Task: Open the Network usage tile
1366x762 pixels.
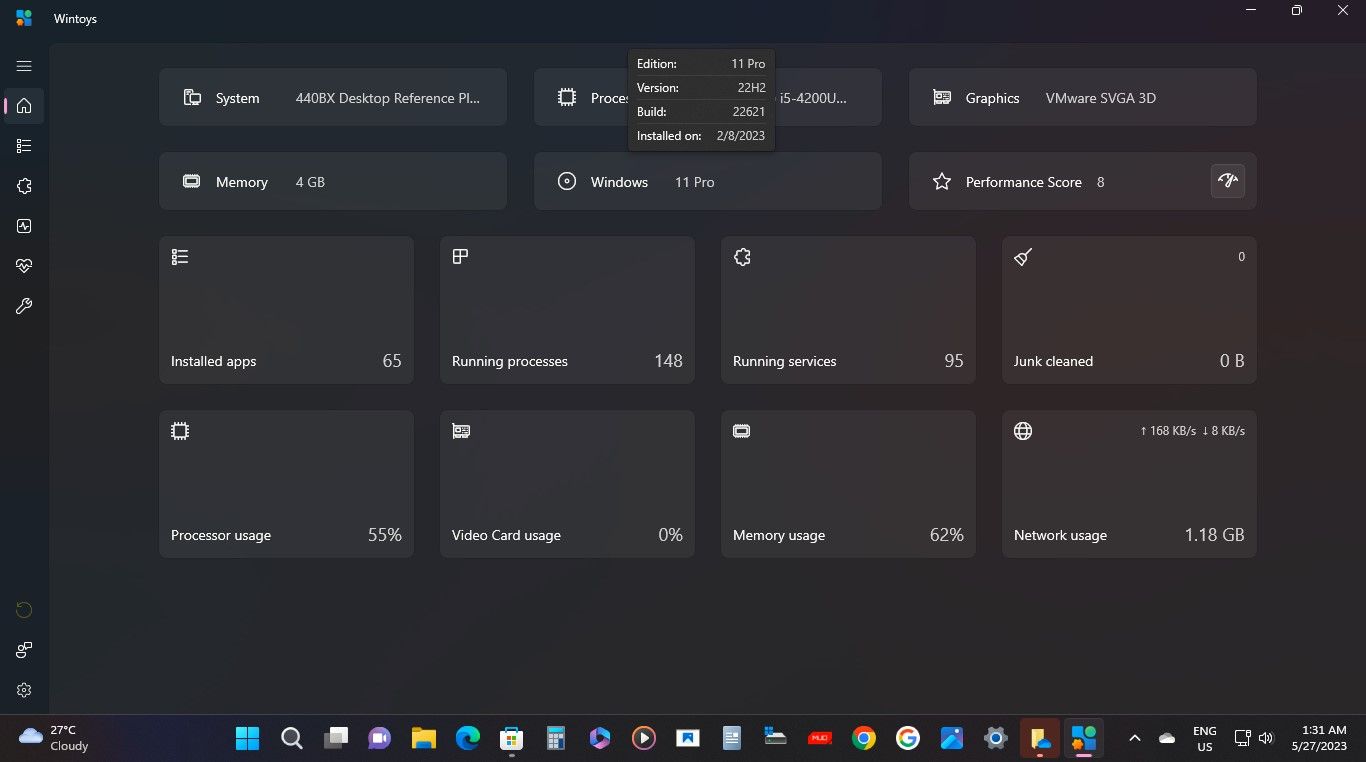Action: [x=1129, y=484]
